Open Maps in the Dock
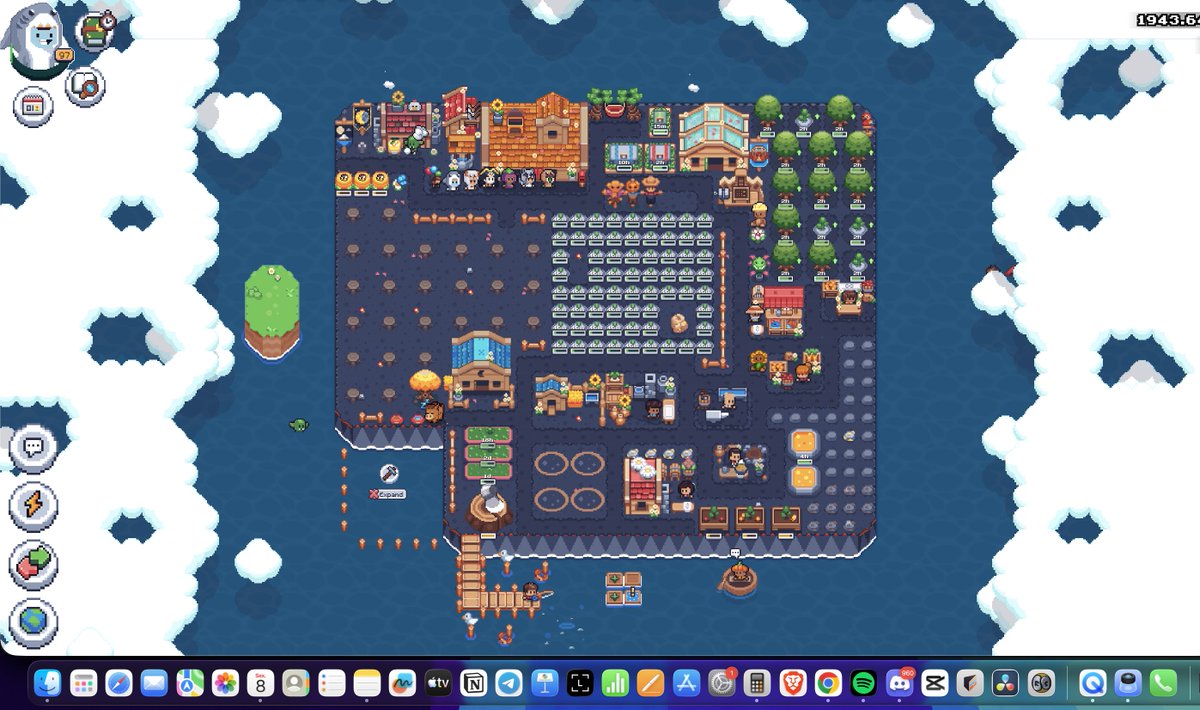This screenshot has width=1200, height=710. (189, 683)
